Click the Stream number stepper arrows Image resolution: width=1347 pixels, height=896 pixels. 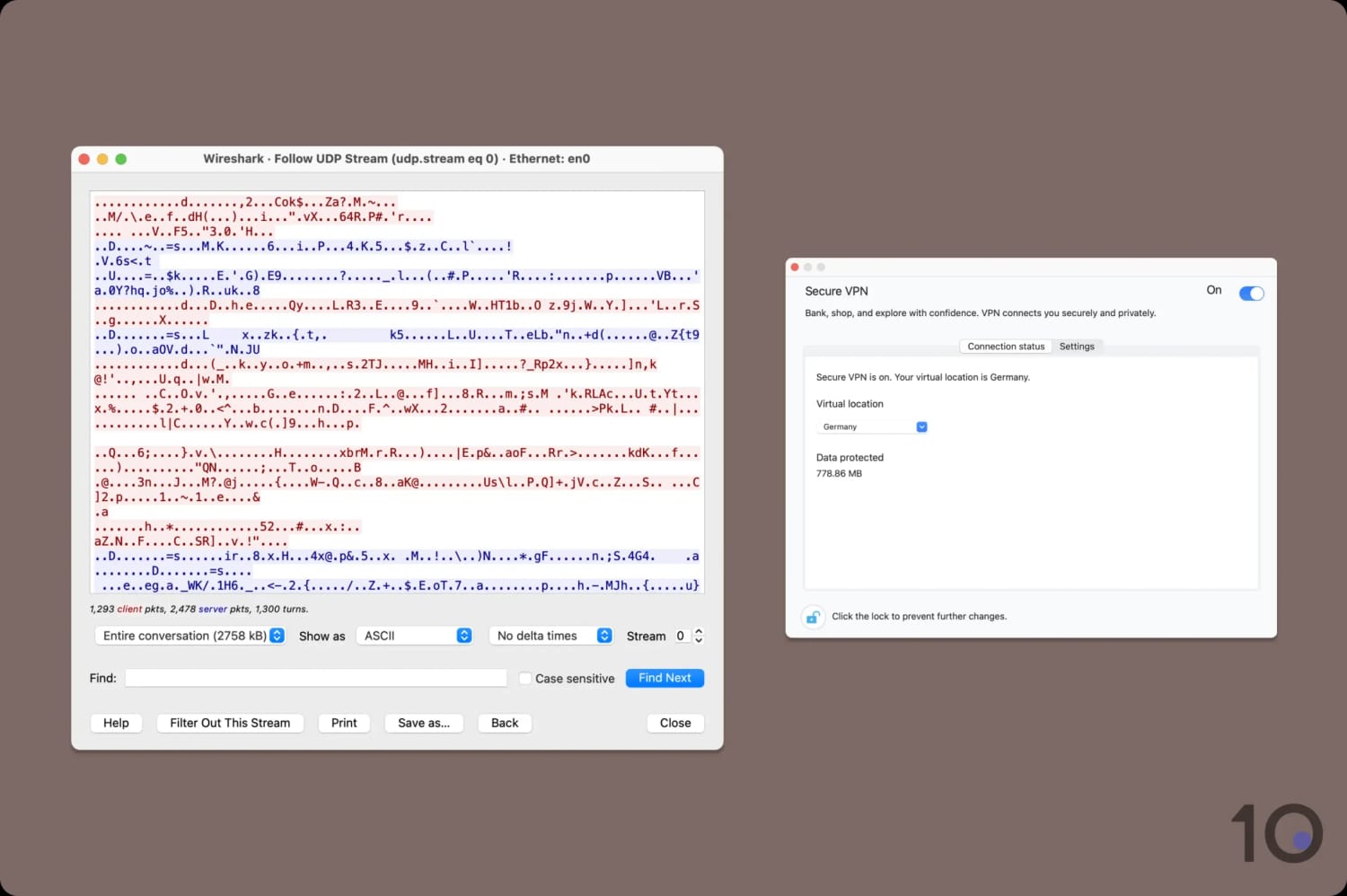699,636
